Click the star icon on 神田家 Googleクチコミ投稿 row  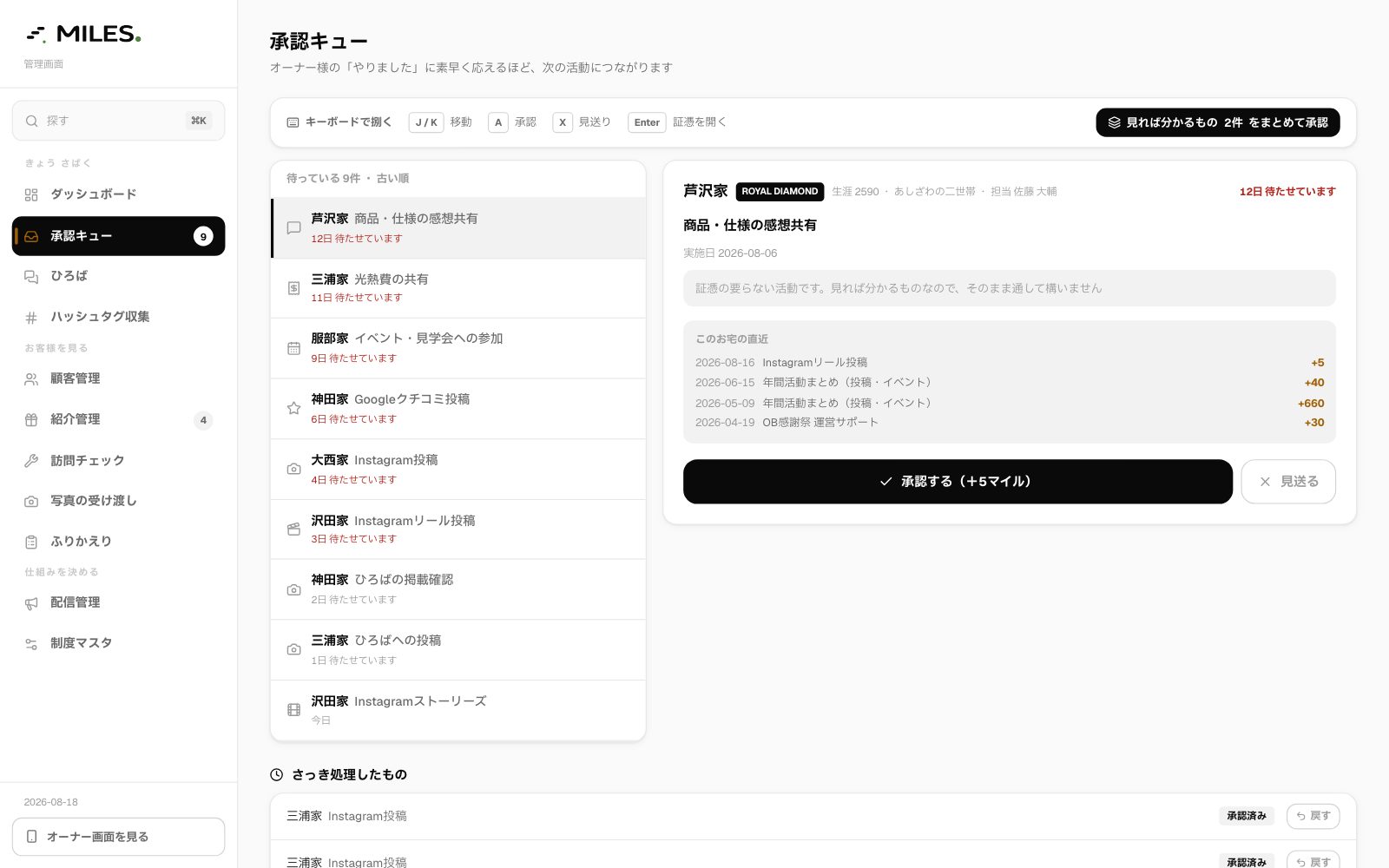point(294,408)
